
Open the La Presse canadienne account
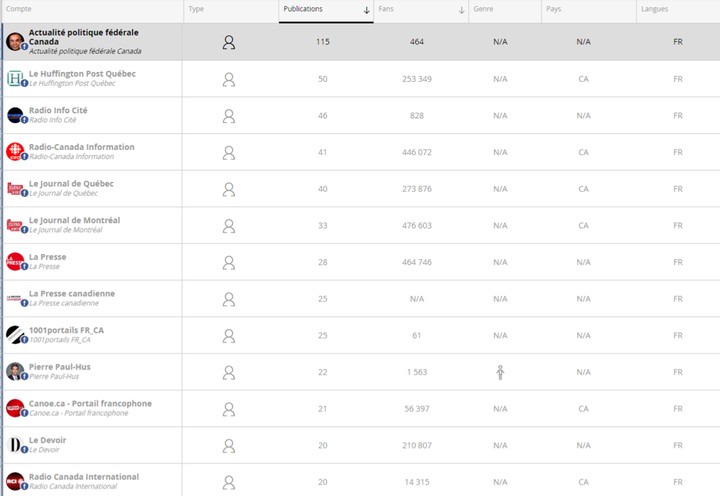point(72,293)
